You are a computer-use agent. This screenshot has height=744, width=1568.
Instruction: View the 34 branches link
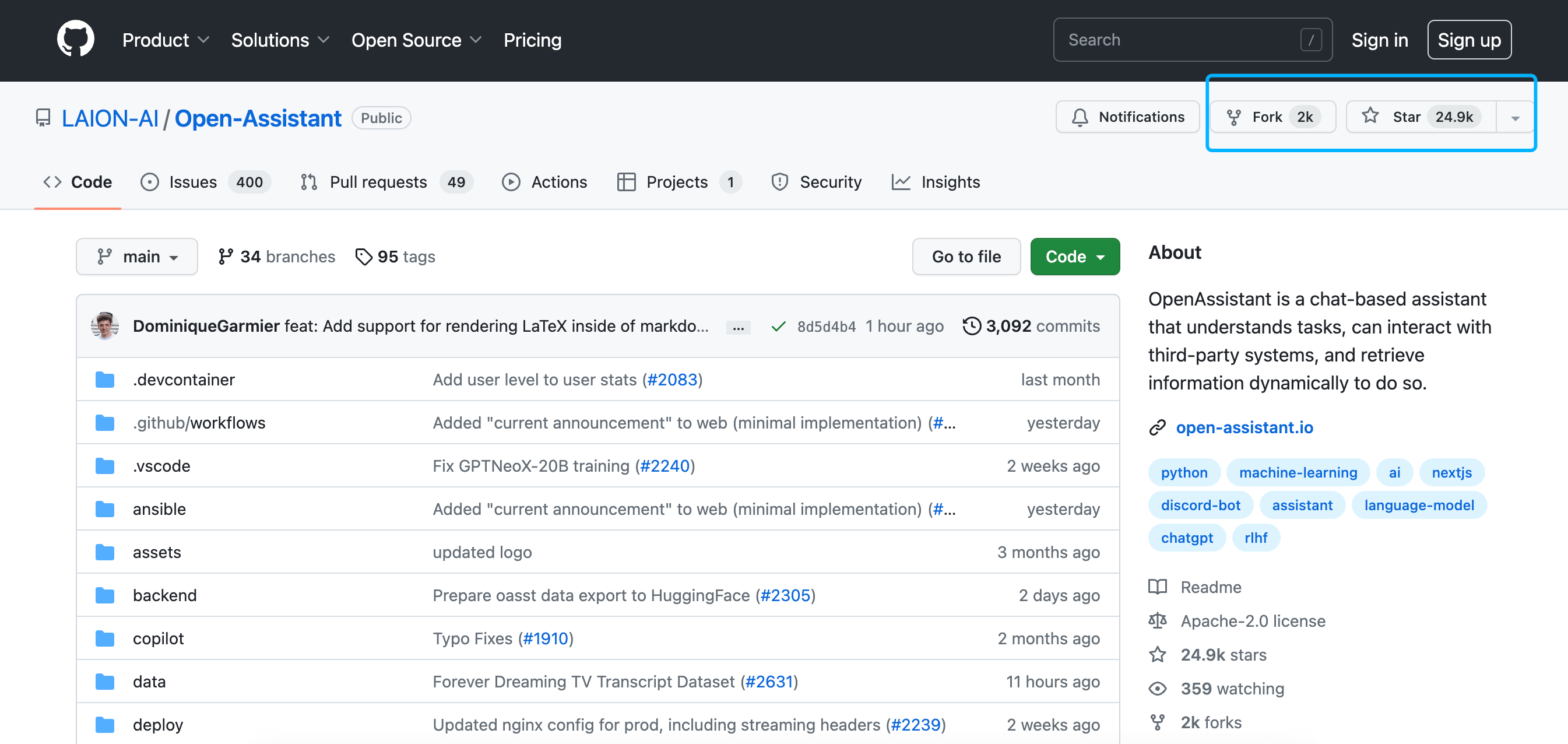[x=276, y=257]
